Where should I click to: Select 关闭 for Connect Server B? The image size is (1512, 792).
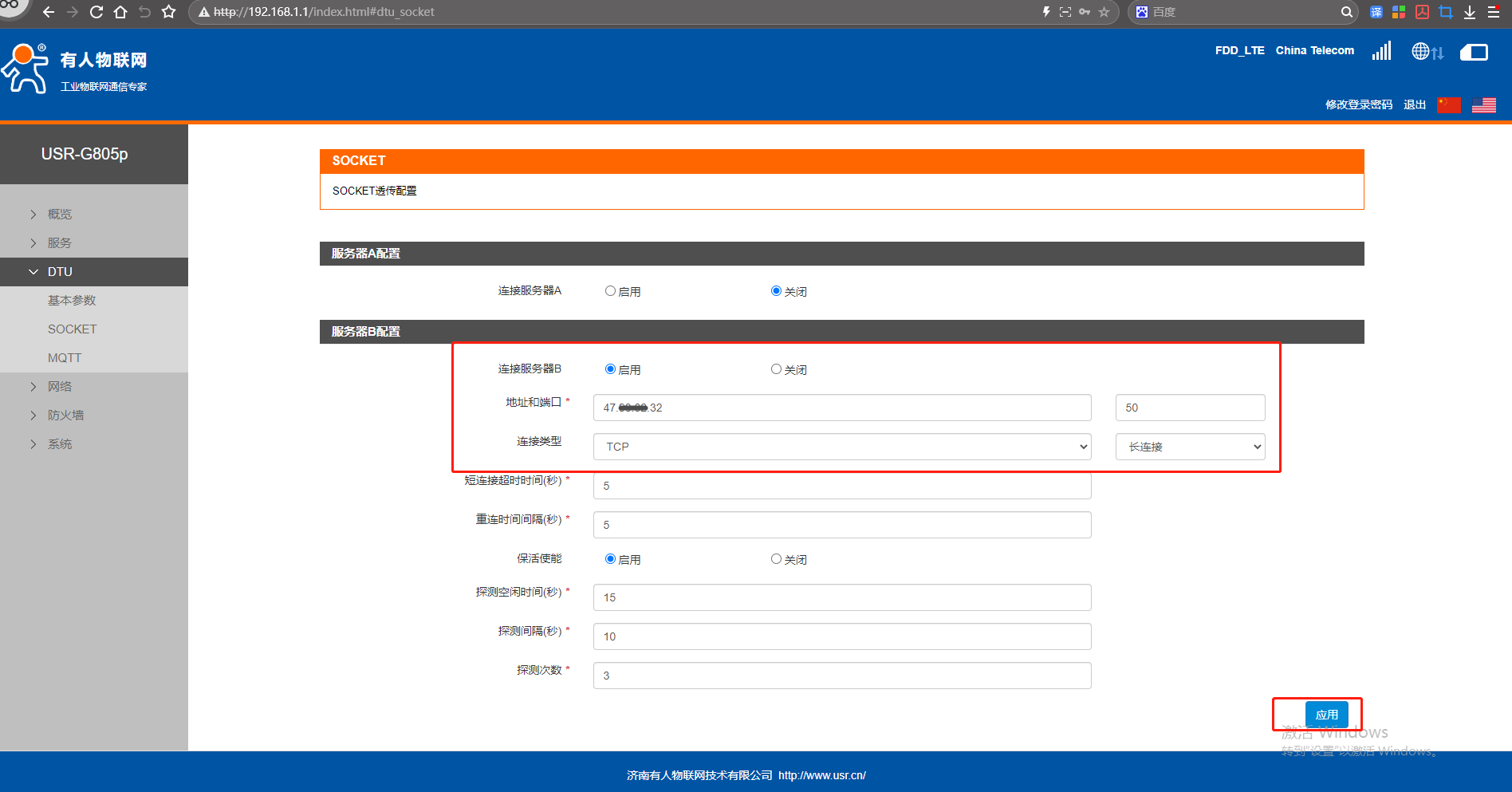[776, 369]
